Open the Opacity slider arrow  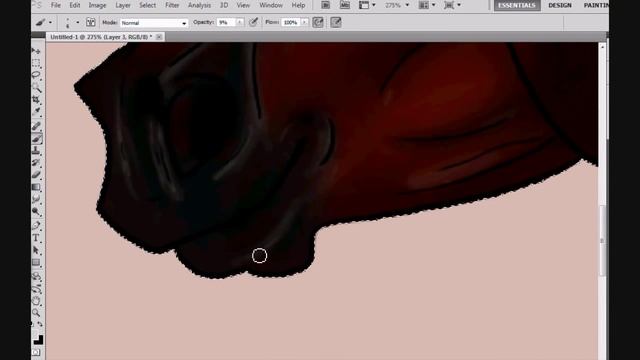240,22
